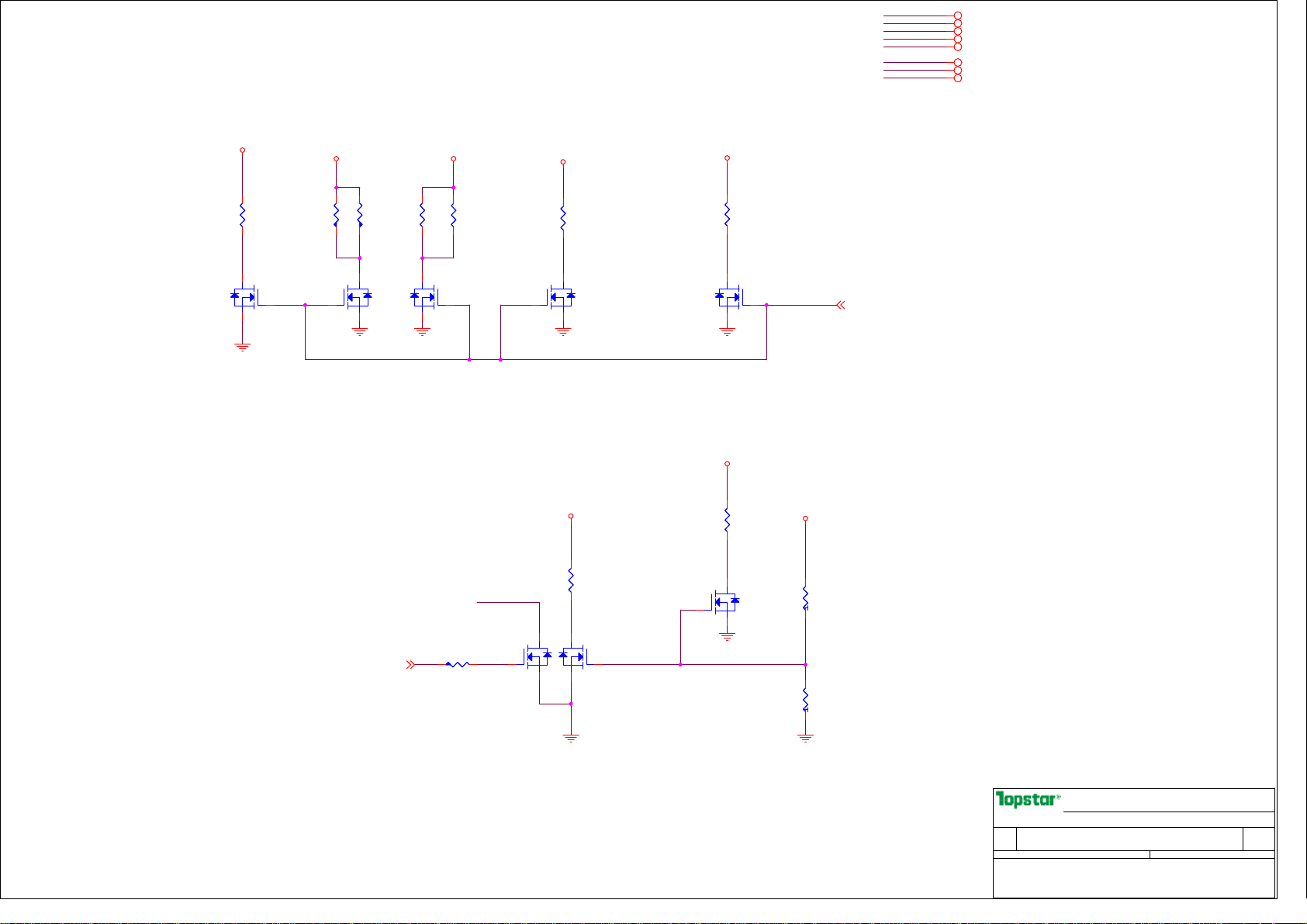Image resolution: width=1307 pixels, height=924 pixels.
Task: Select the upper resistor of the voltage divider
Action: pyautogui.click(x=805, y=597)
